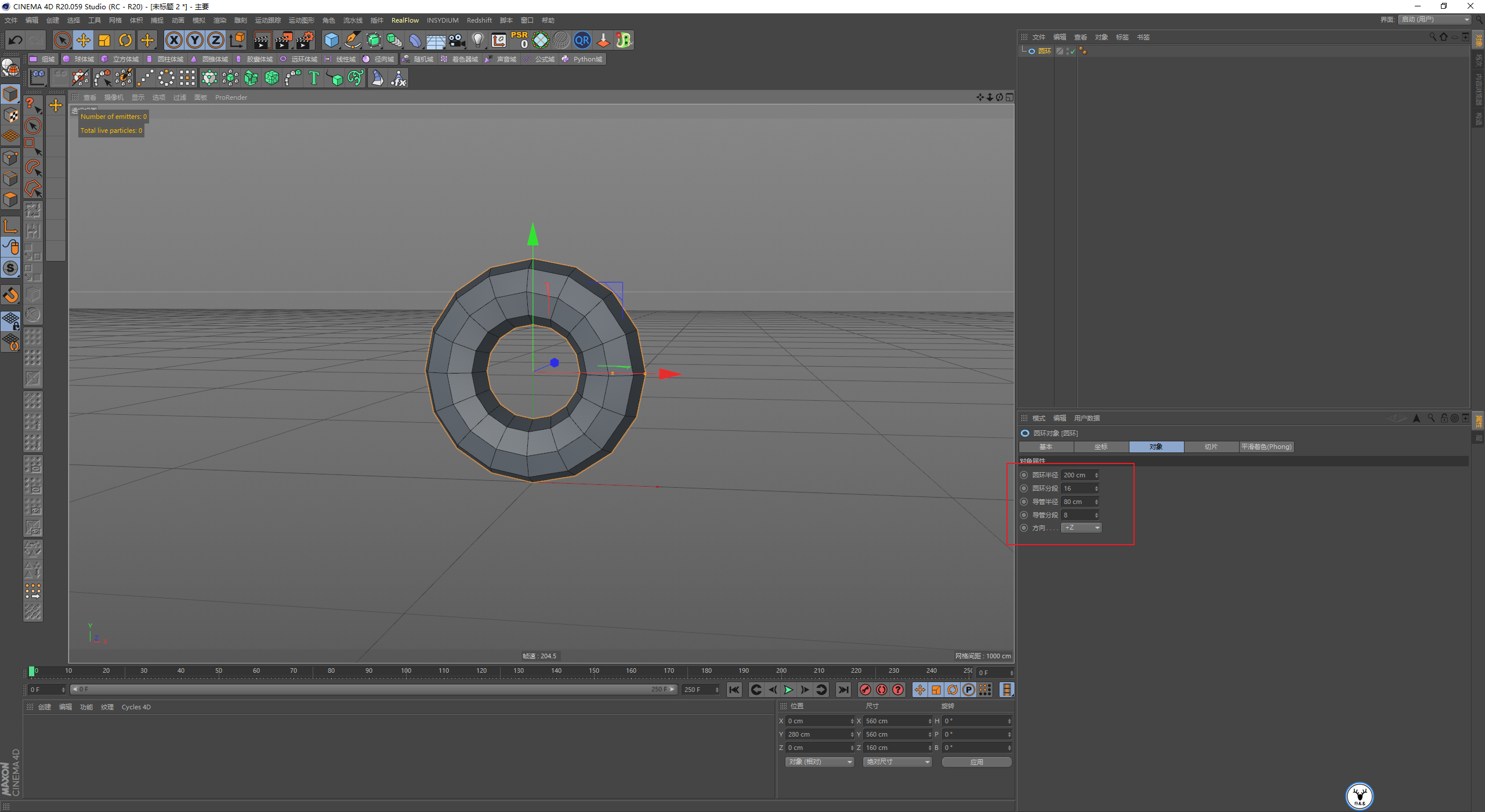Click the 球体域 sphere field button
This screenshot has width=1485, height=812.
[x=78, y=59]
